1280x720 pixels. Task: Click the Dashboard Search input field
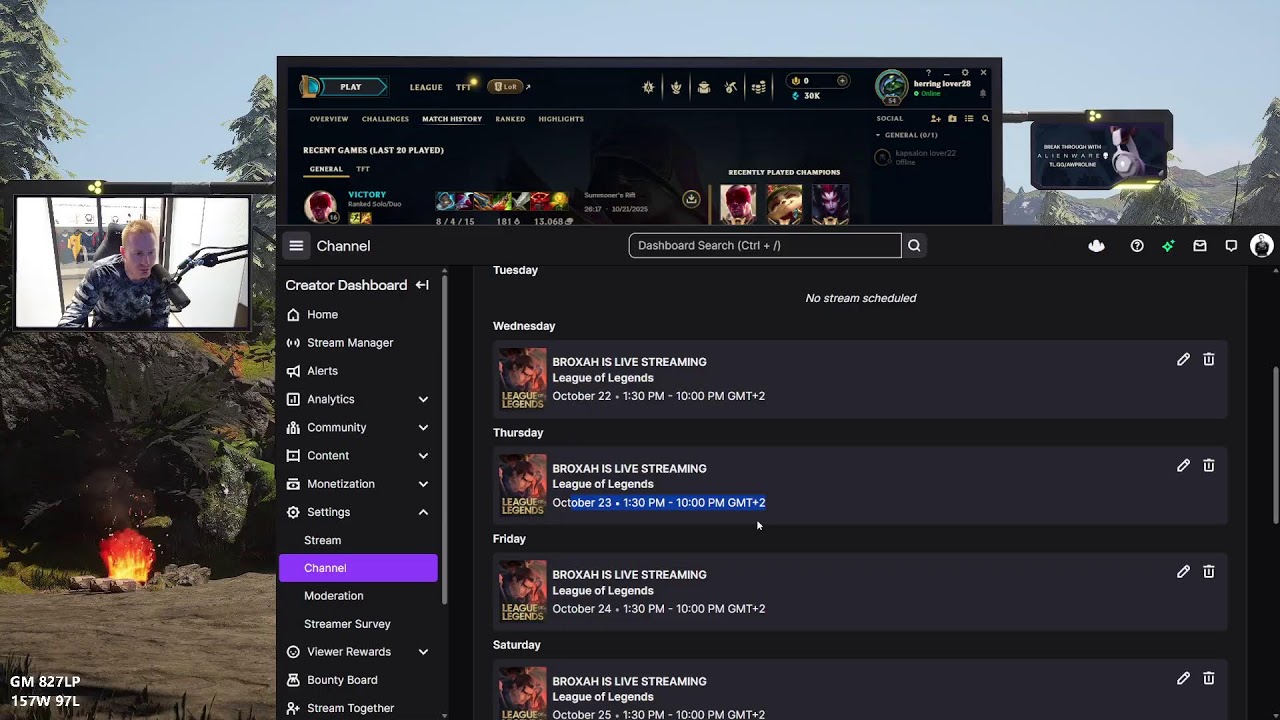pos(765,245)
